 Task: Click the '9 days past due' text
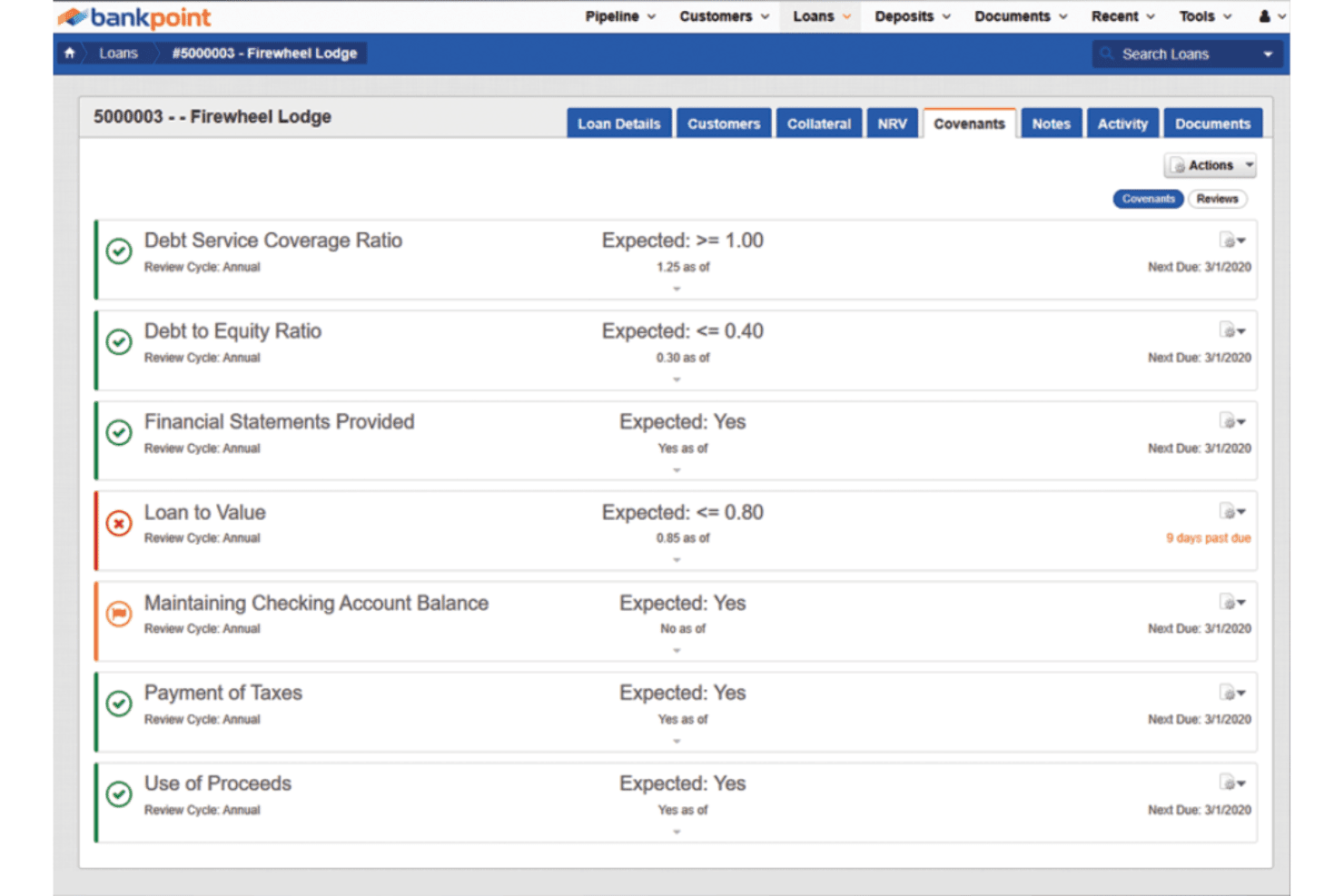(1208, 538)
